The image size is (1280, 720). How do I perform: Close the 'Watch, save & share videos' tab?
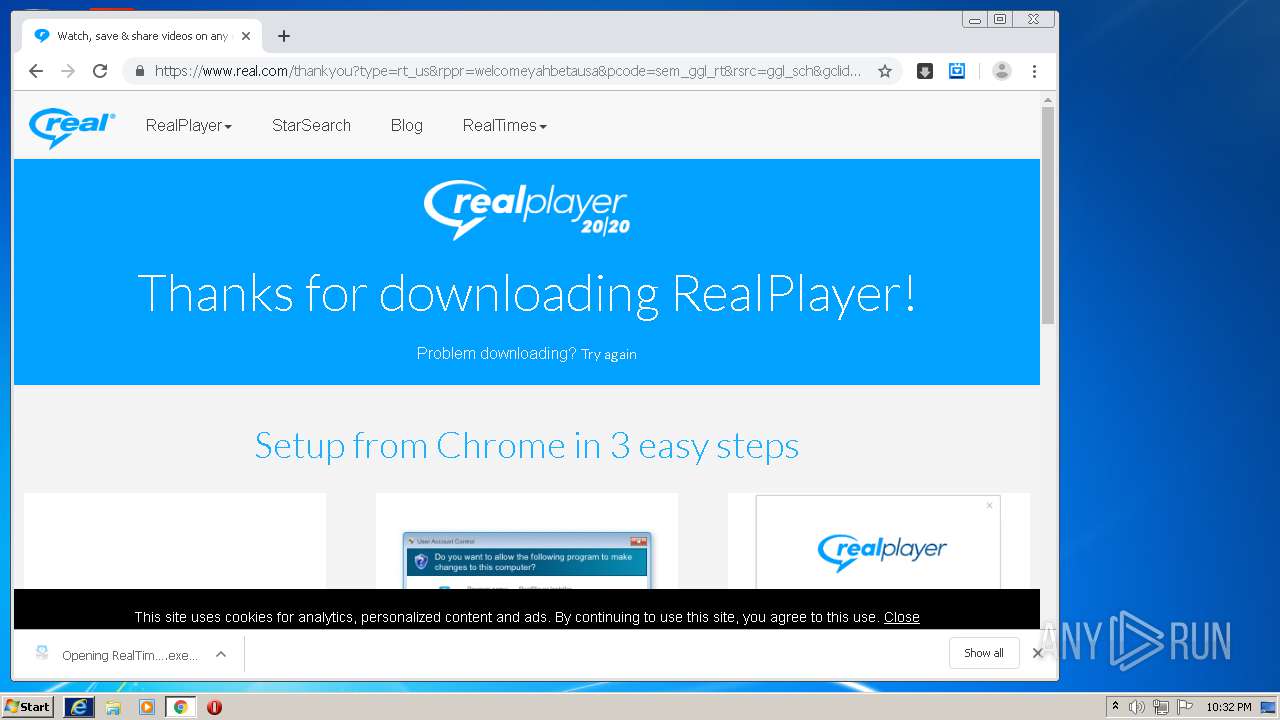246,36
